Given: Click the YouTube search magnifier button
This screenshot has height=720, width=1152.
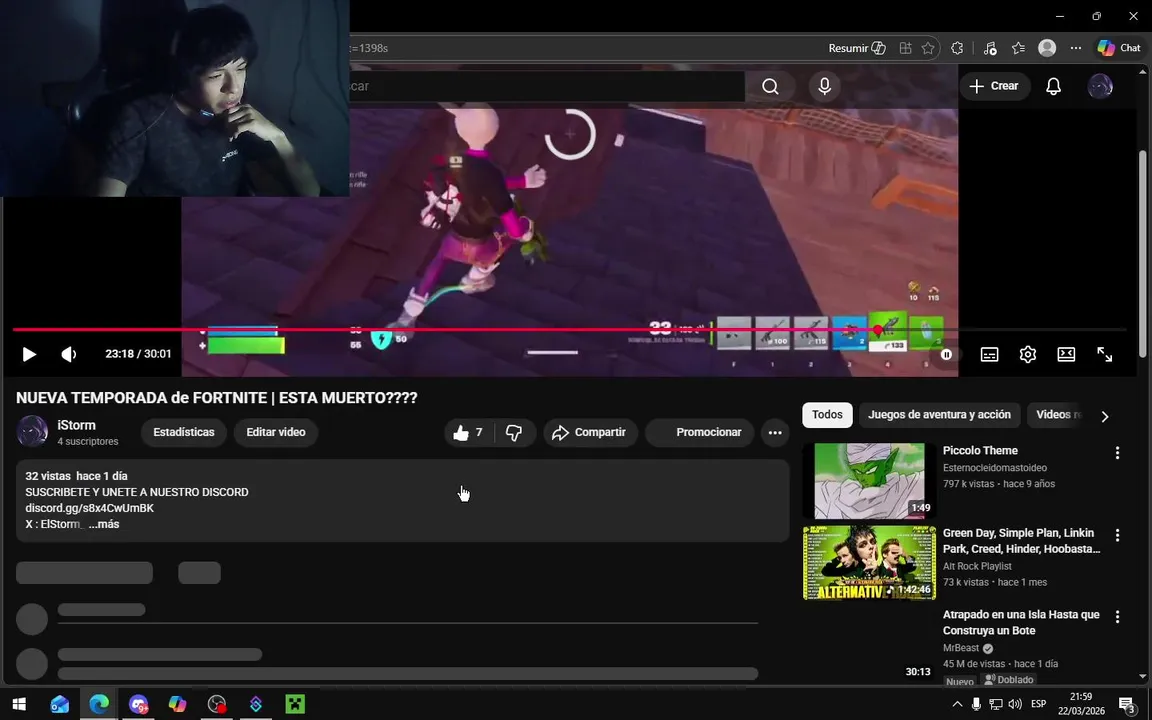Looking at the screenshot, I should [770, 86].
